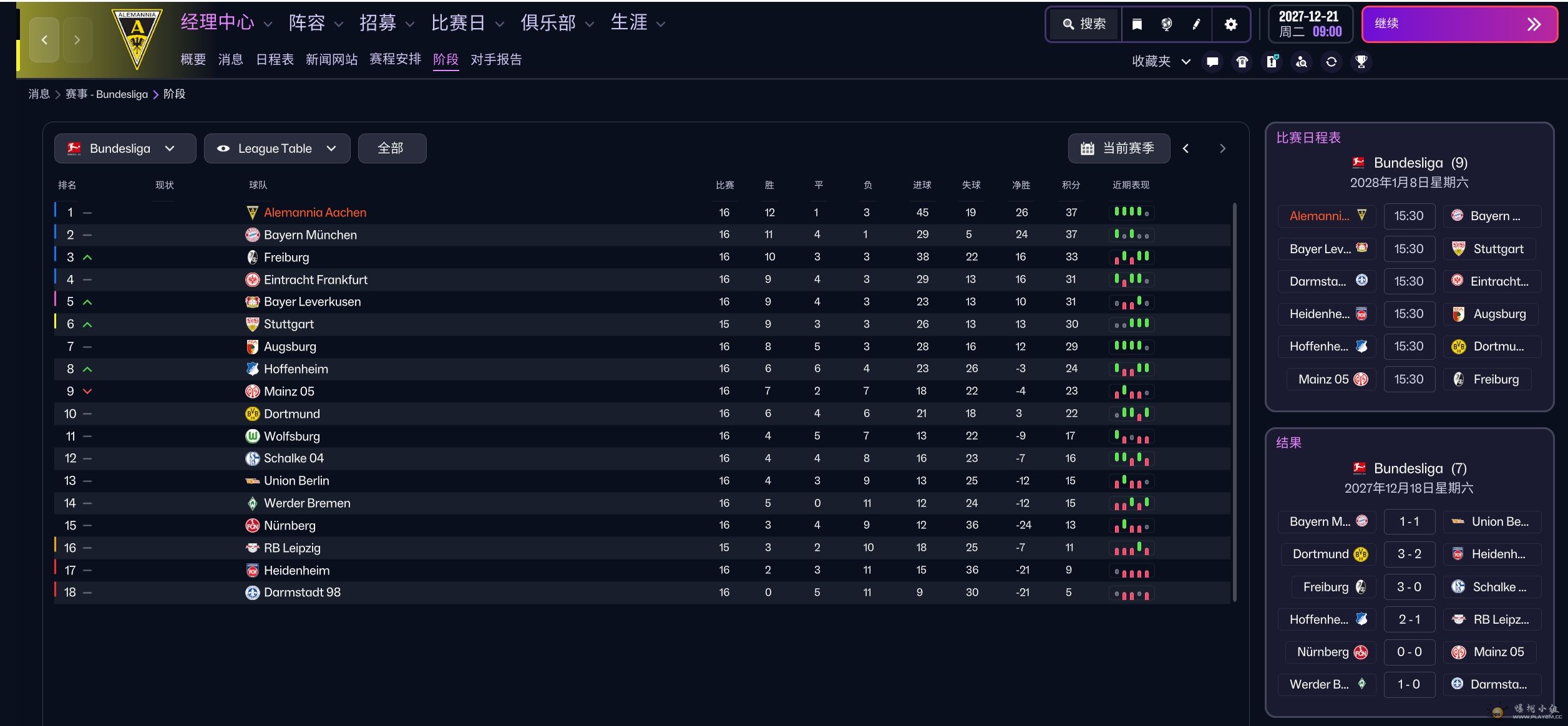Click 赛事 - Bundesliga in the breadcrumb
1568x726 pixels.
pyautogui.click(x=107, y=94)
